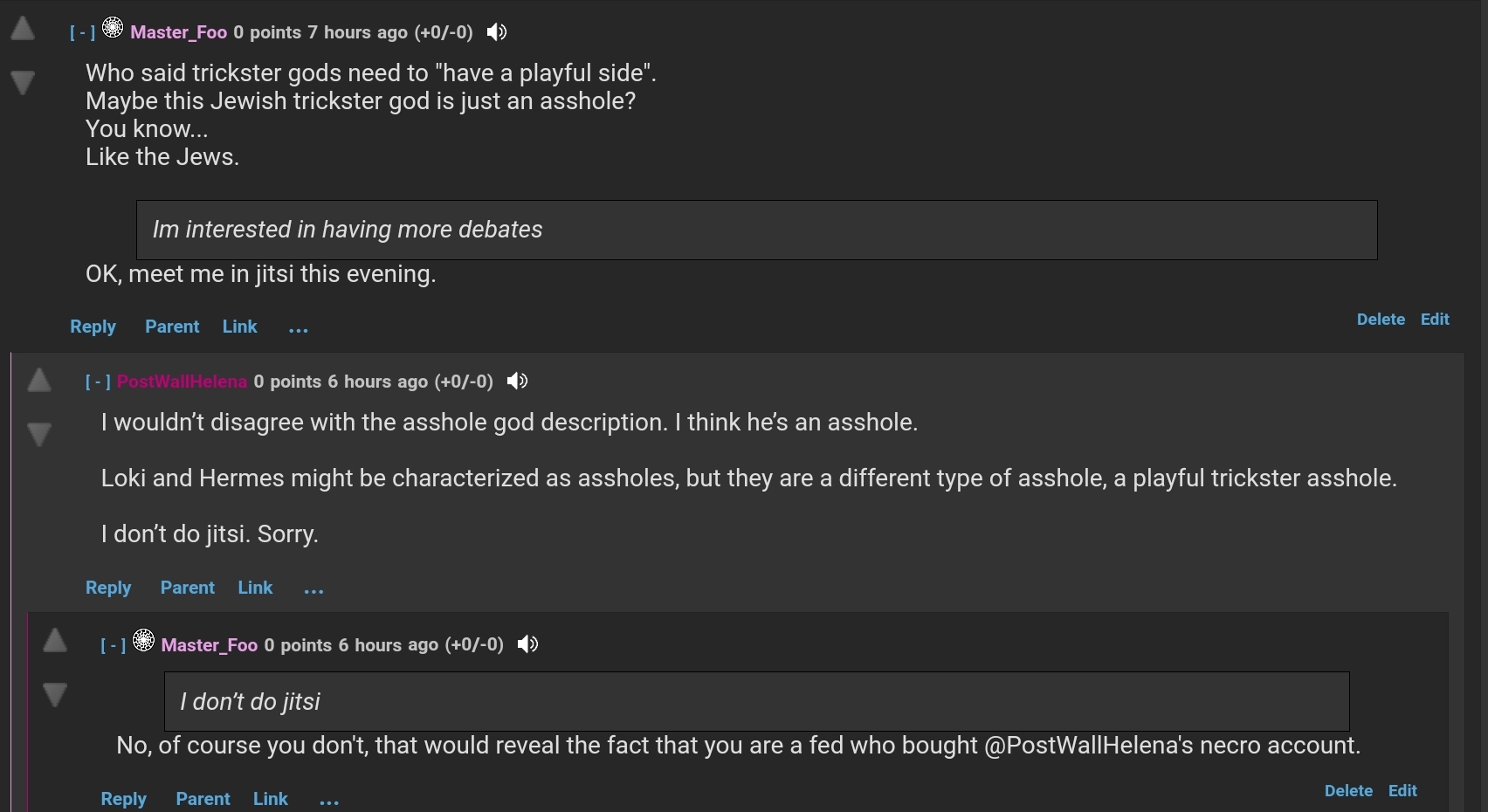Downvote PostWallHelena's comment

(x=38, y=434)
